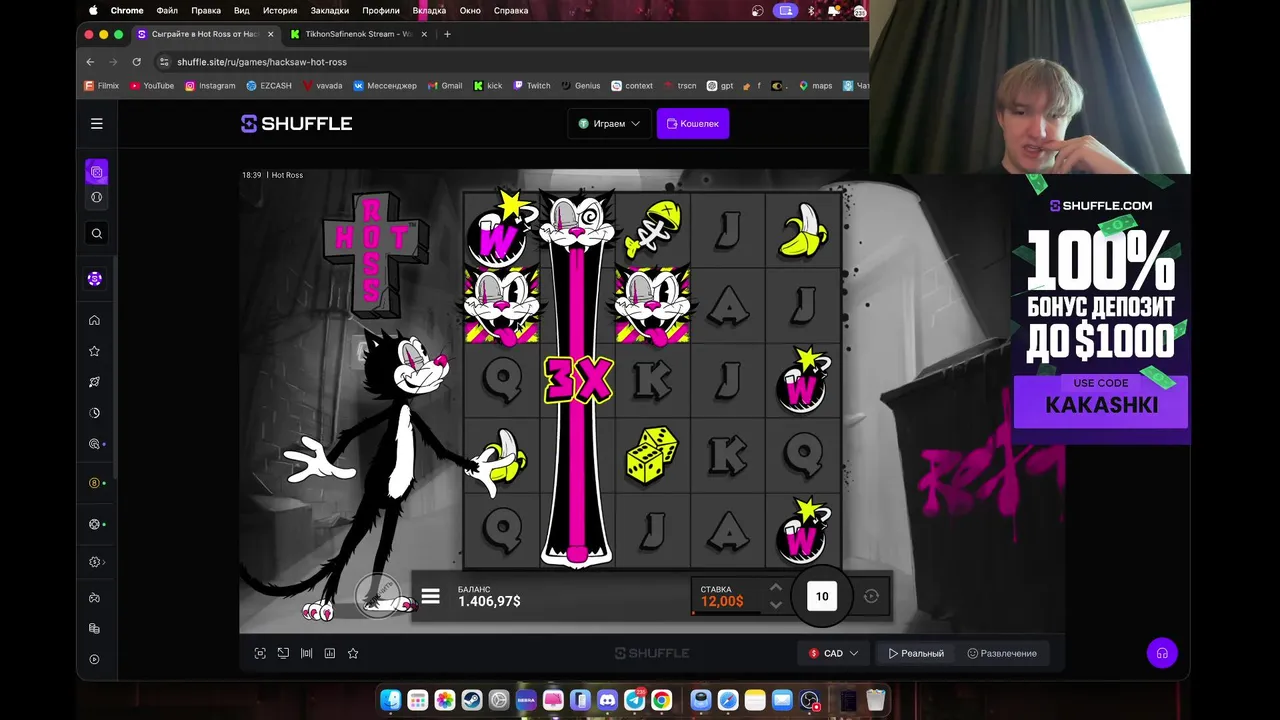This screenshot has height=720, width=1280.
Task: Open the Закладки menu
Action: coord(330,10)
